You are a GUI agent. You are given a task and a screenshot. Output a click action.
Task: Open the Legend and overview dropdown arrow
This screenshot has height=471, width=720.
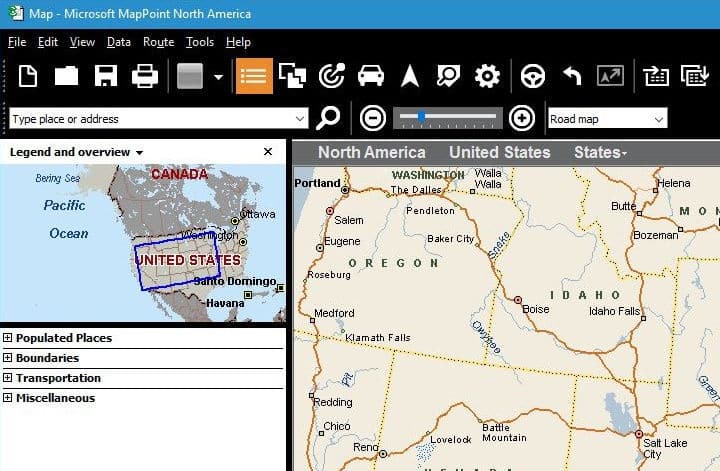(140, 153)
